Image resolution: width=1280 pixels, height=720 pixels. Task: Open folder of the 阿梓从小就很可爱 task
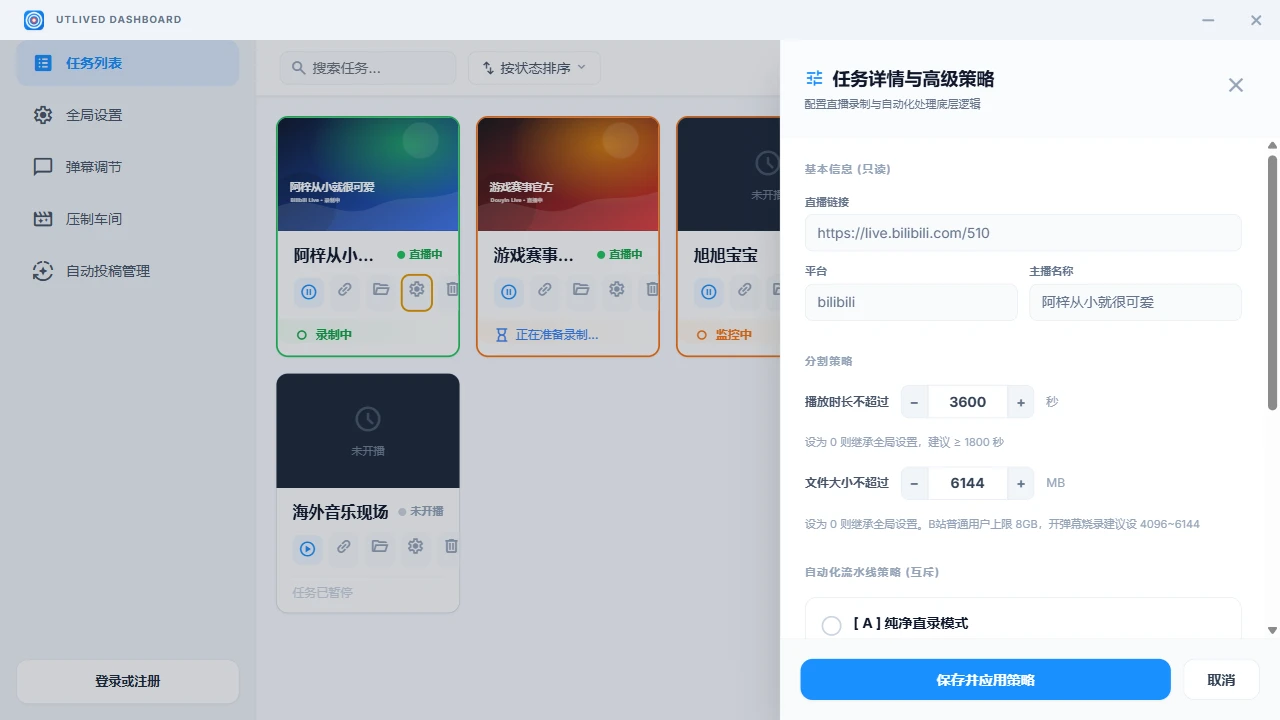point(381,291)
